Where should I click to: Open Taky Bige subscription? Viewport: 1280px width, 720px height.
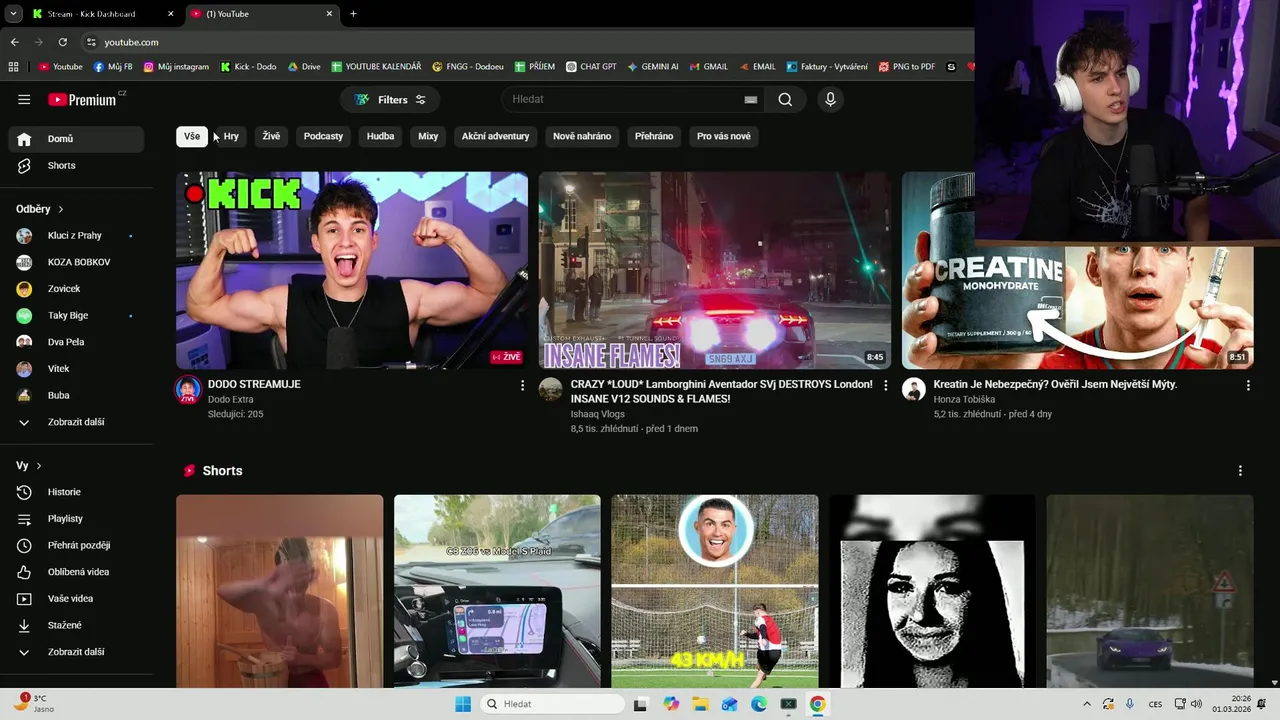76,315
